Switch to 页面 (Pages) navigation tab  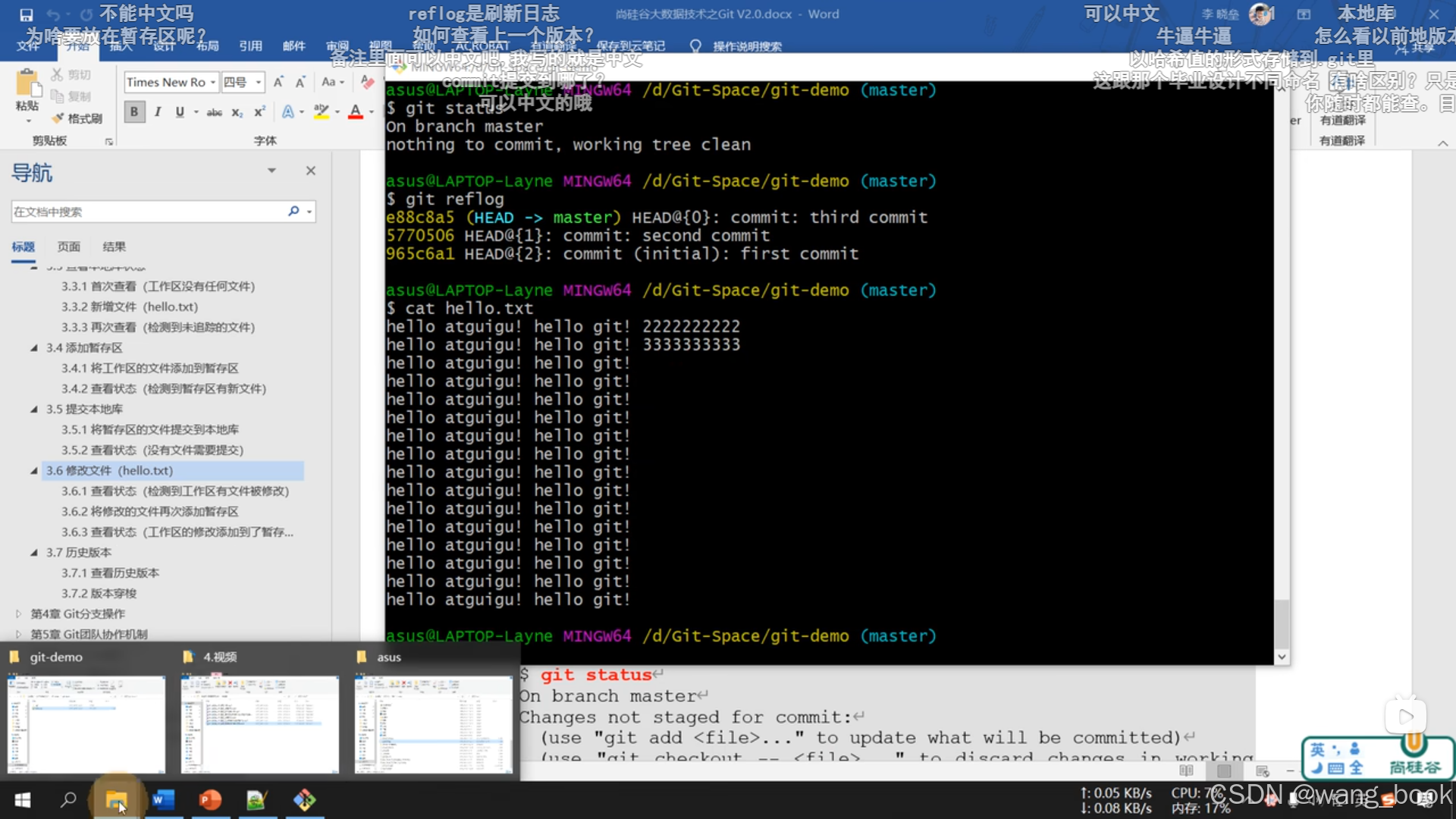tap(69, 246)
